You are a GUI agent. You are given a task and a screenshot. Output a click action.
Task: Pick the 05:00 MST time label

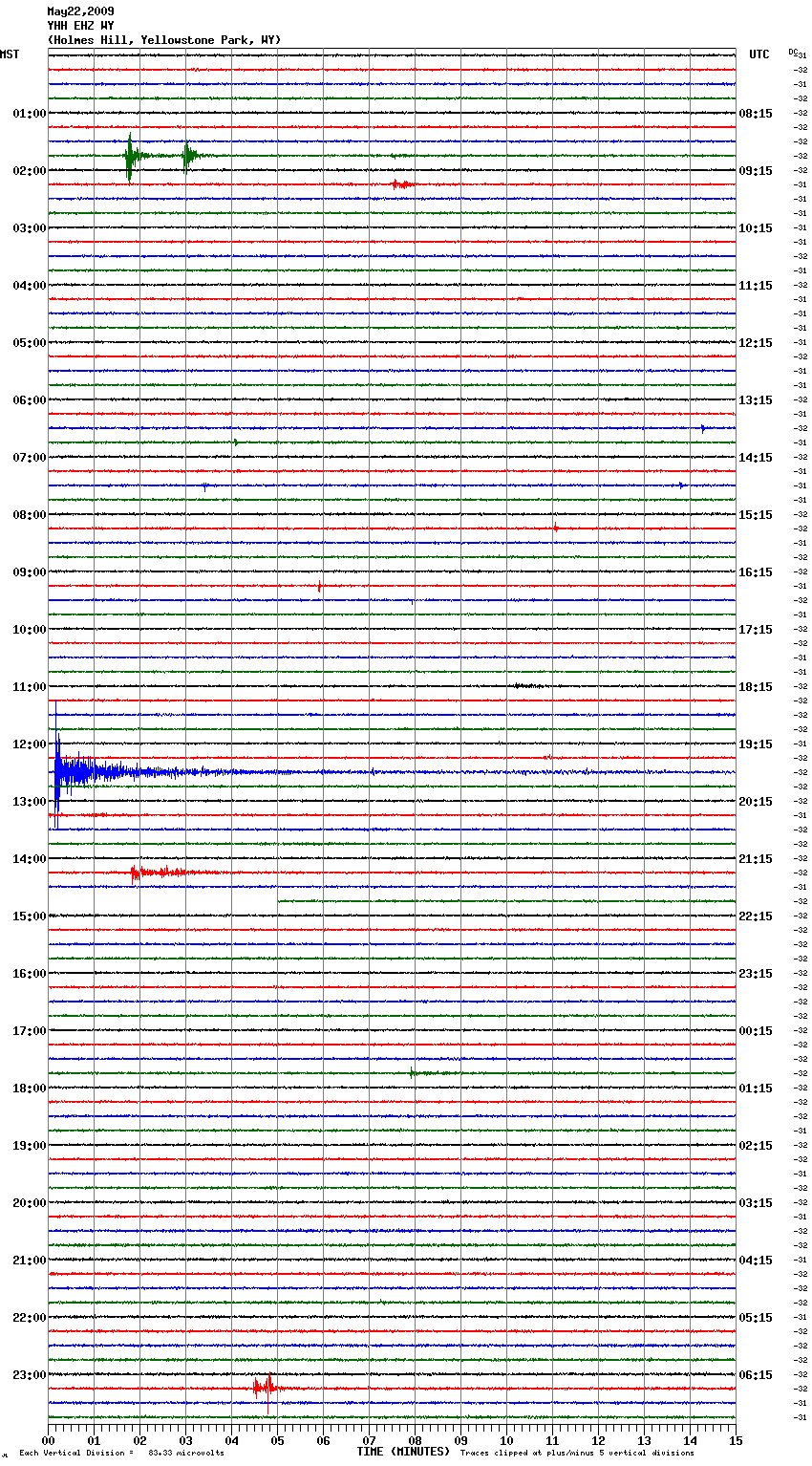[x=30, y=343]
